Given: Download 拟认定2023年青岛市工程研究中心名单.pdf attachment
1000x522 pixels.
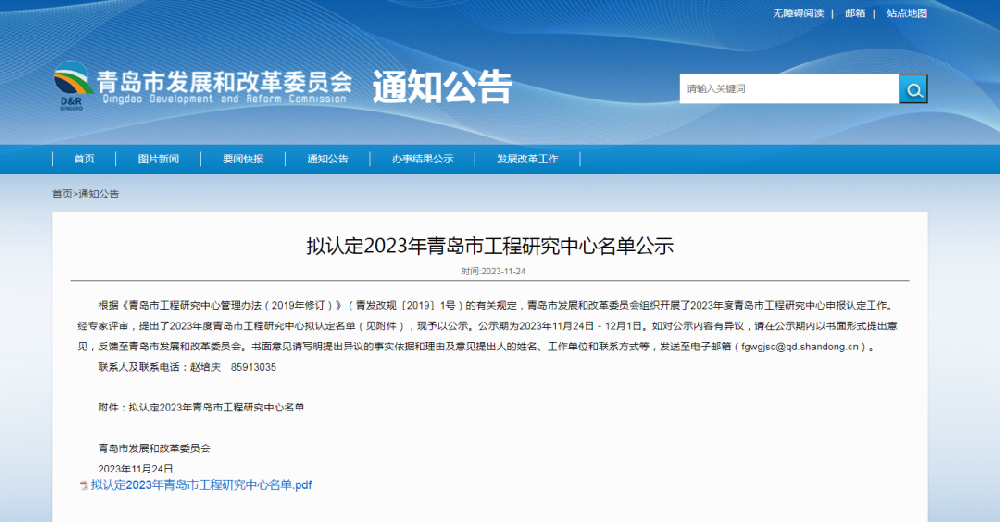Looking at the screenshot, I should click(x=201, y=485).
